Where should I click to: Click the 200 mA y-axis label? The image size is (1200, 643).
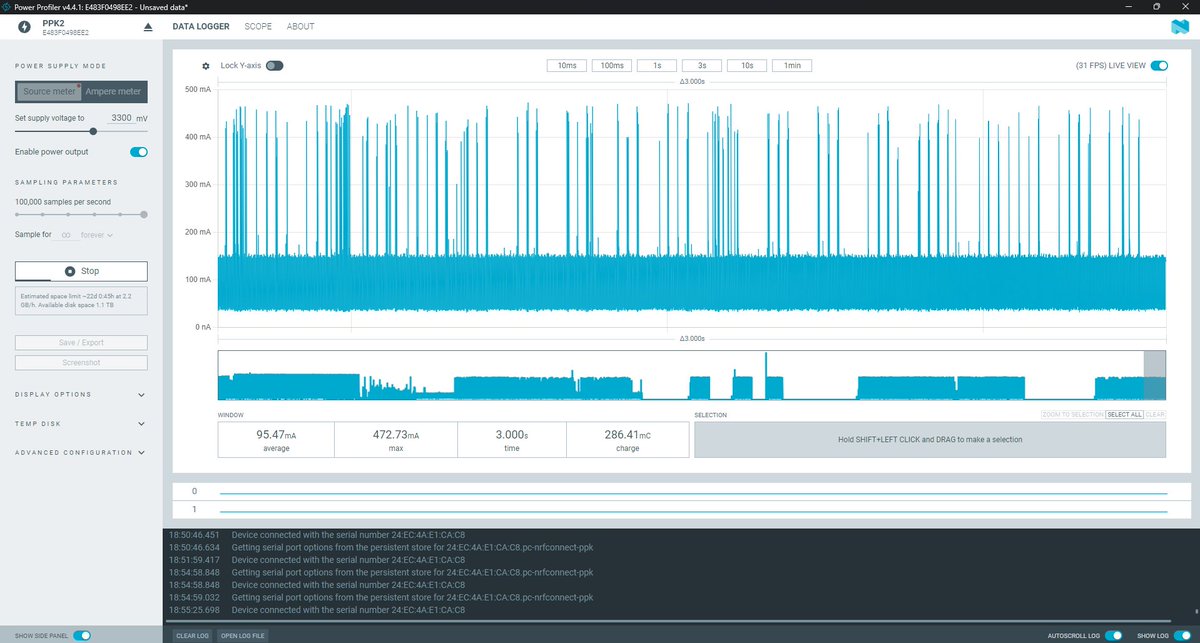click(x=198, y=232)
